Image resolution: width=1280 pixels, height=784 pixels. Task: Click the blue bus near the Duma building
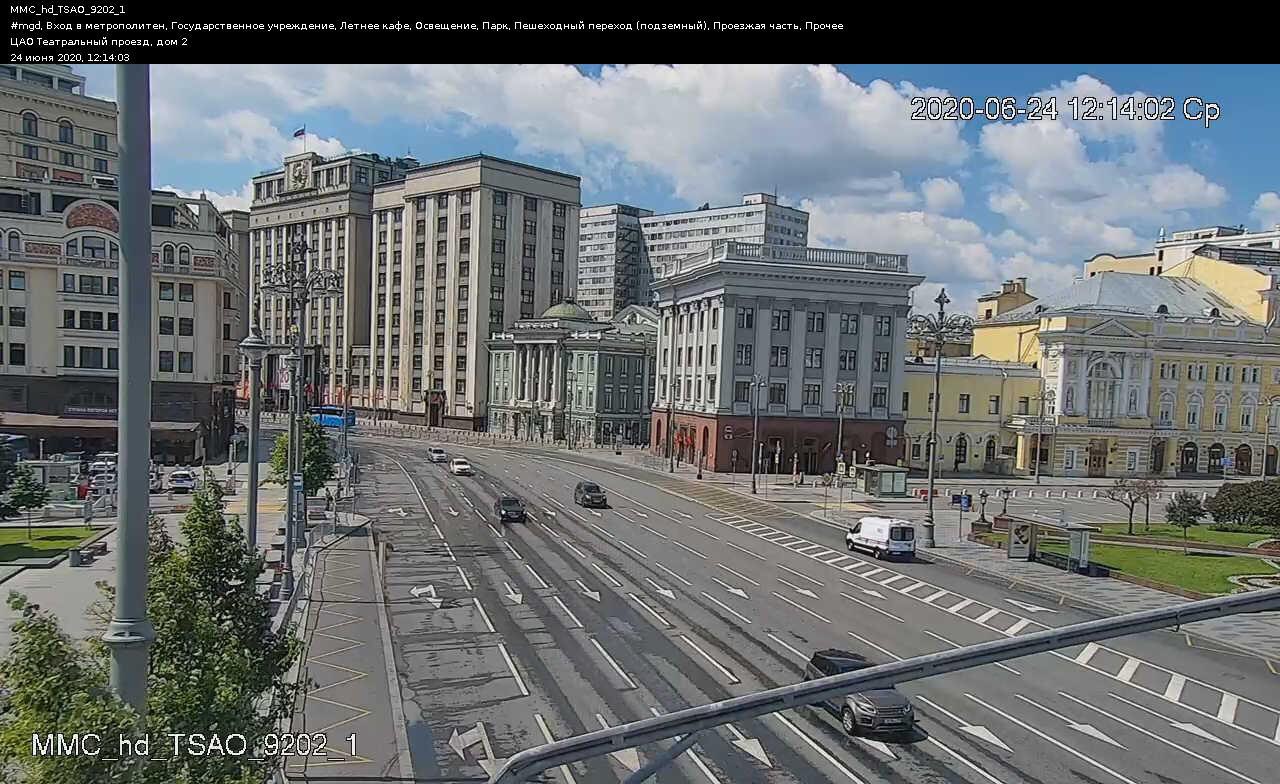click(330, 417)
